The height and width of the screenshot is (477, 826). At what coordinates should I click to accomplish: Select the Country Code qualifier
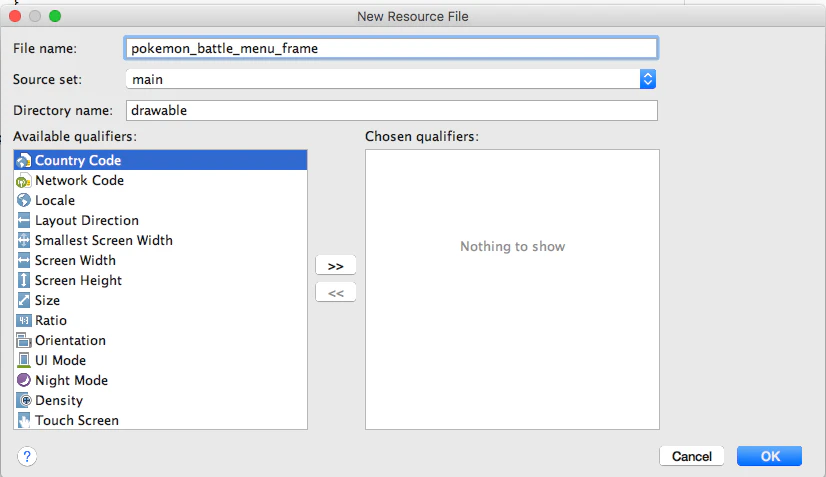pyautogui.click(x=161, y=160)
